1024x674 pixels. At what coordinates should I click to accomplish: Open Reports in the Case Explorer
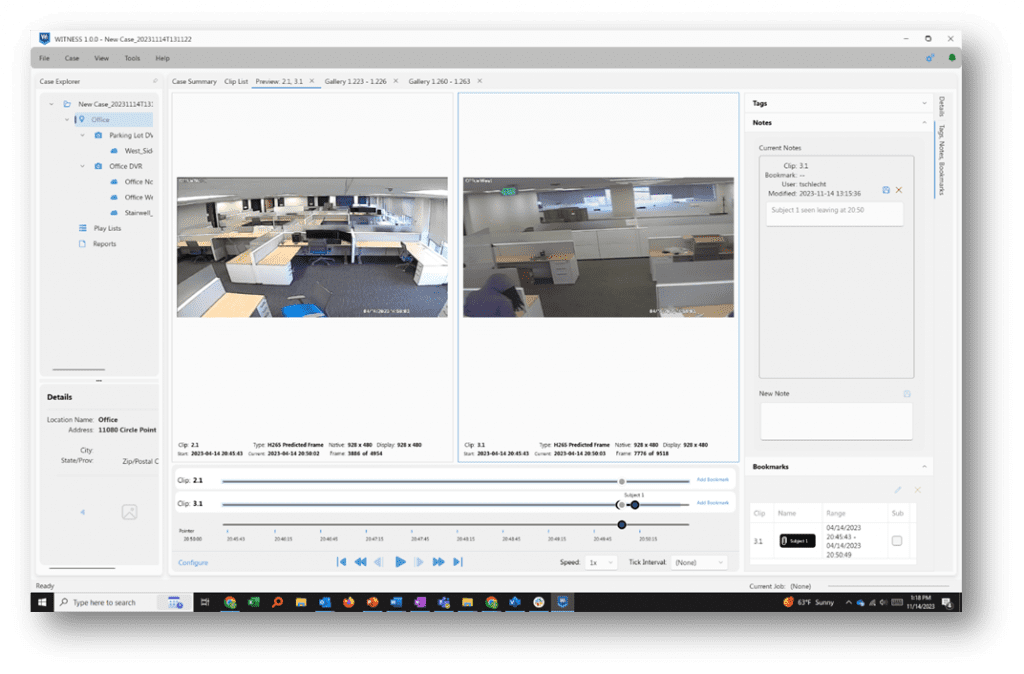pos(104,243)
